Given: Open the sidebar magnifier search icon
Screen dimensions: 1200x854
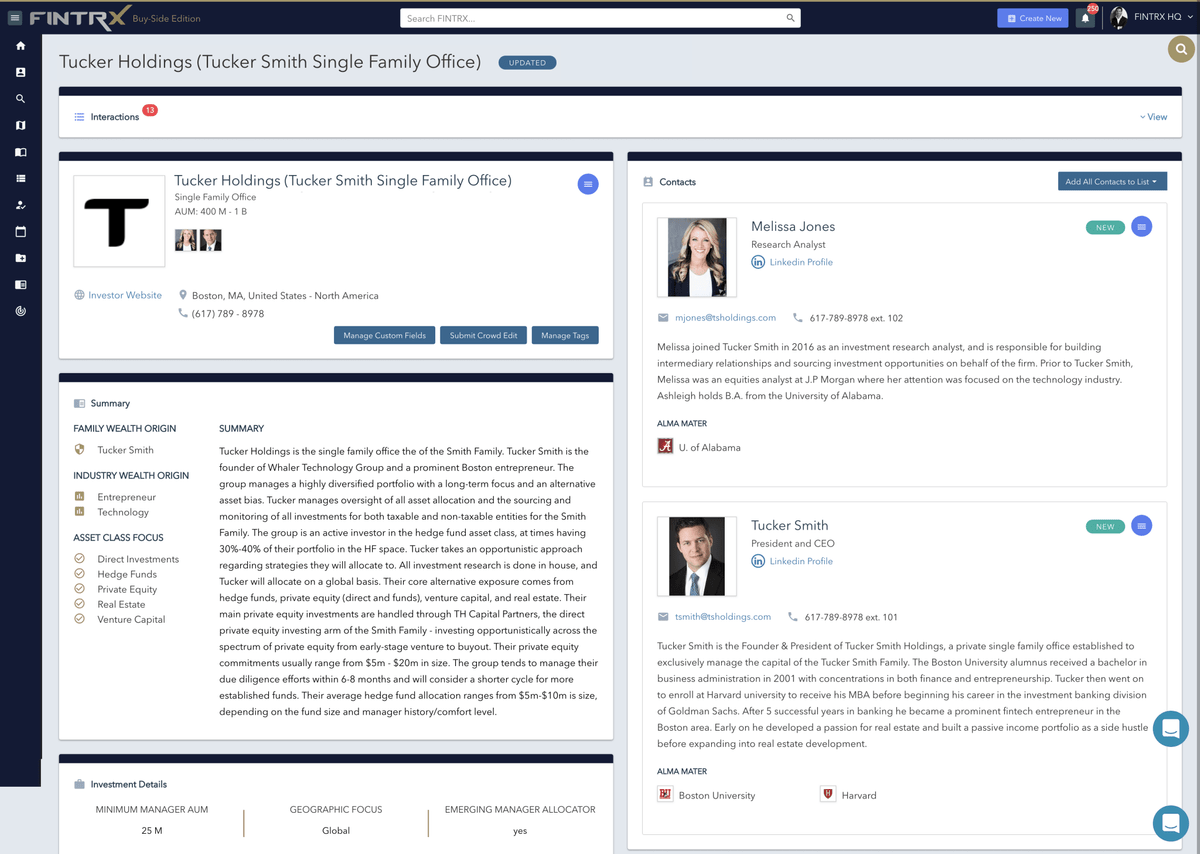Looking at the screenshot, I should tap(21, 99).
